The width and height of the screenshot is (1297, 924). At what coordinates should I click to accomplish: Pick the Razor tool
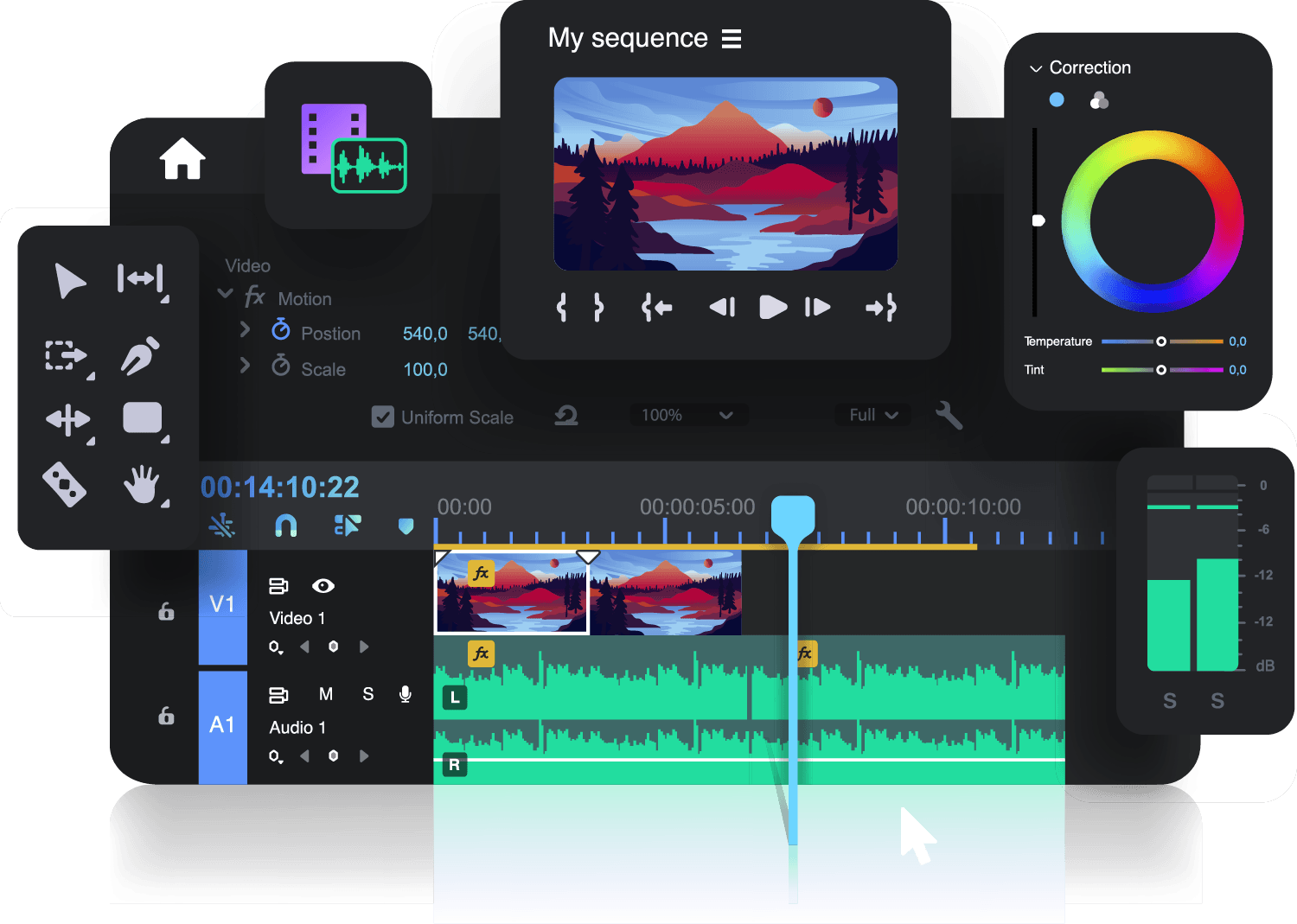(x=65, y=484)
